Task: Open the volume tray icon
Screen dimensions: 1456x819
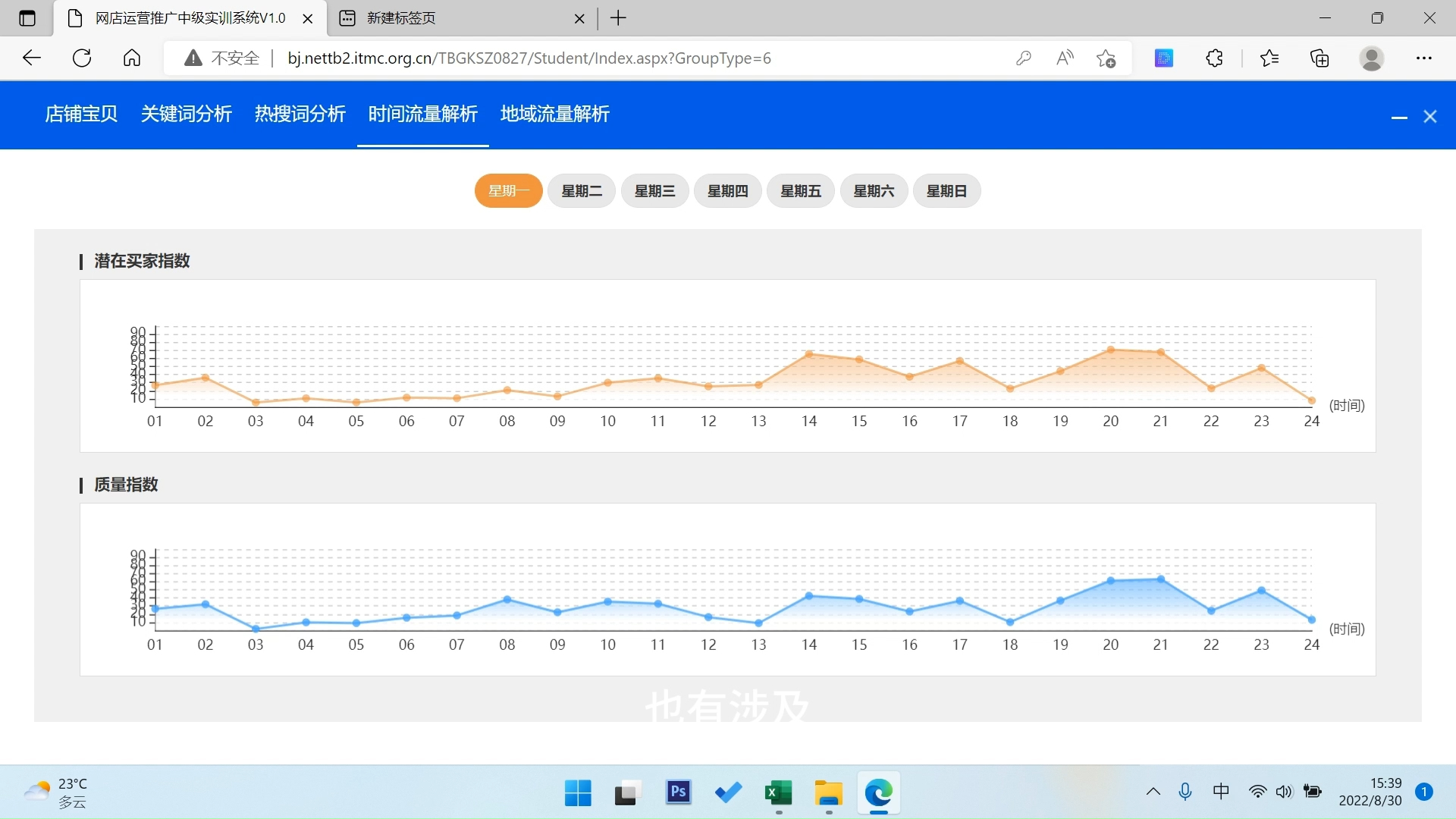Action: tap(1284, 792)
